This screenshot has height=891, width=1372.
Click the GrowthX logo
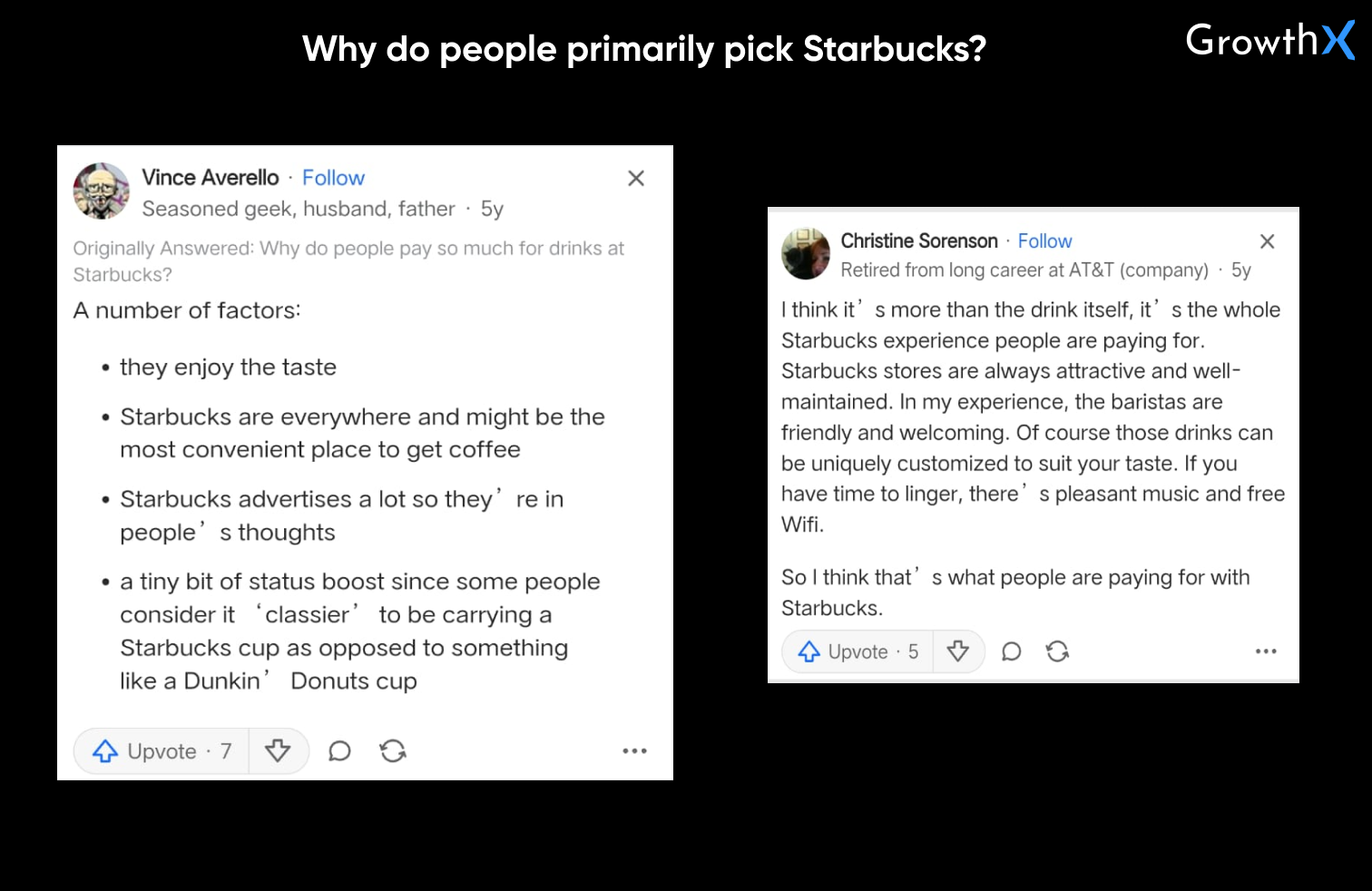pos(1269,41)
